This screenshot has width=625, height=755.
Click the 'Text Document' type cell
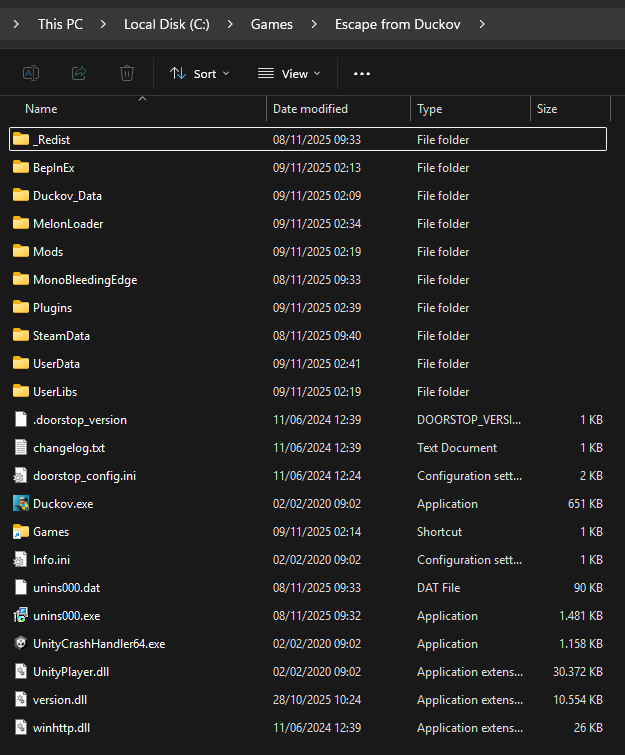click(x=456, y=448)
